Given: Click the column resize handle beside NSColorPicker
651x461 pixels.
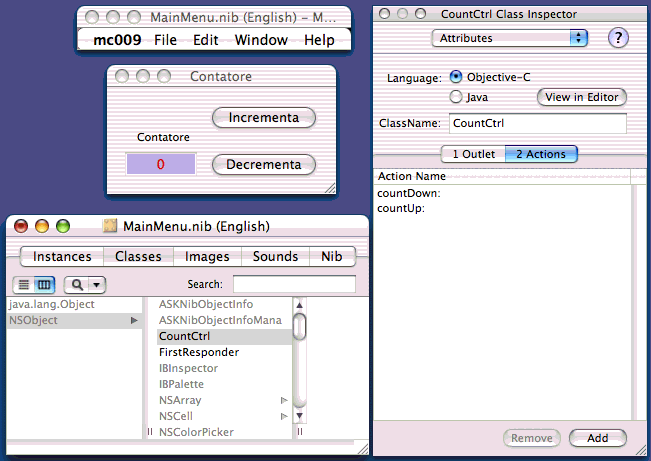Looking at the screenshot, I should pyautogui.click(x=150, y=432).
